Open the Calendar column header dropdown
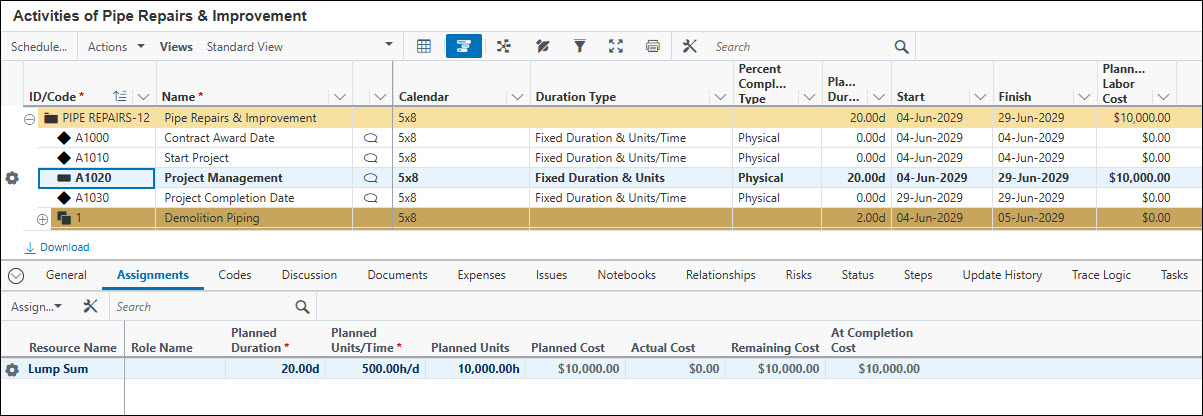Image resolution: width=1203 pixels, height=416 pixels. click(517, 97)
